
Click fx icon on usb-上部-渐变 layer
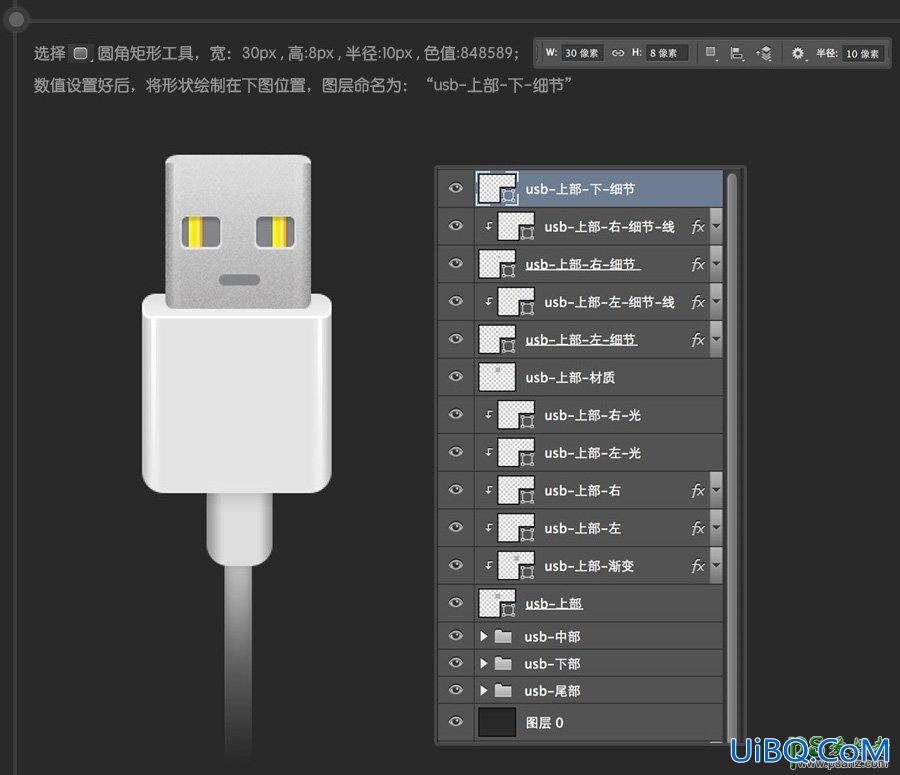pyautogui.click(x=698, y=566)
